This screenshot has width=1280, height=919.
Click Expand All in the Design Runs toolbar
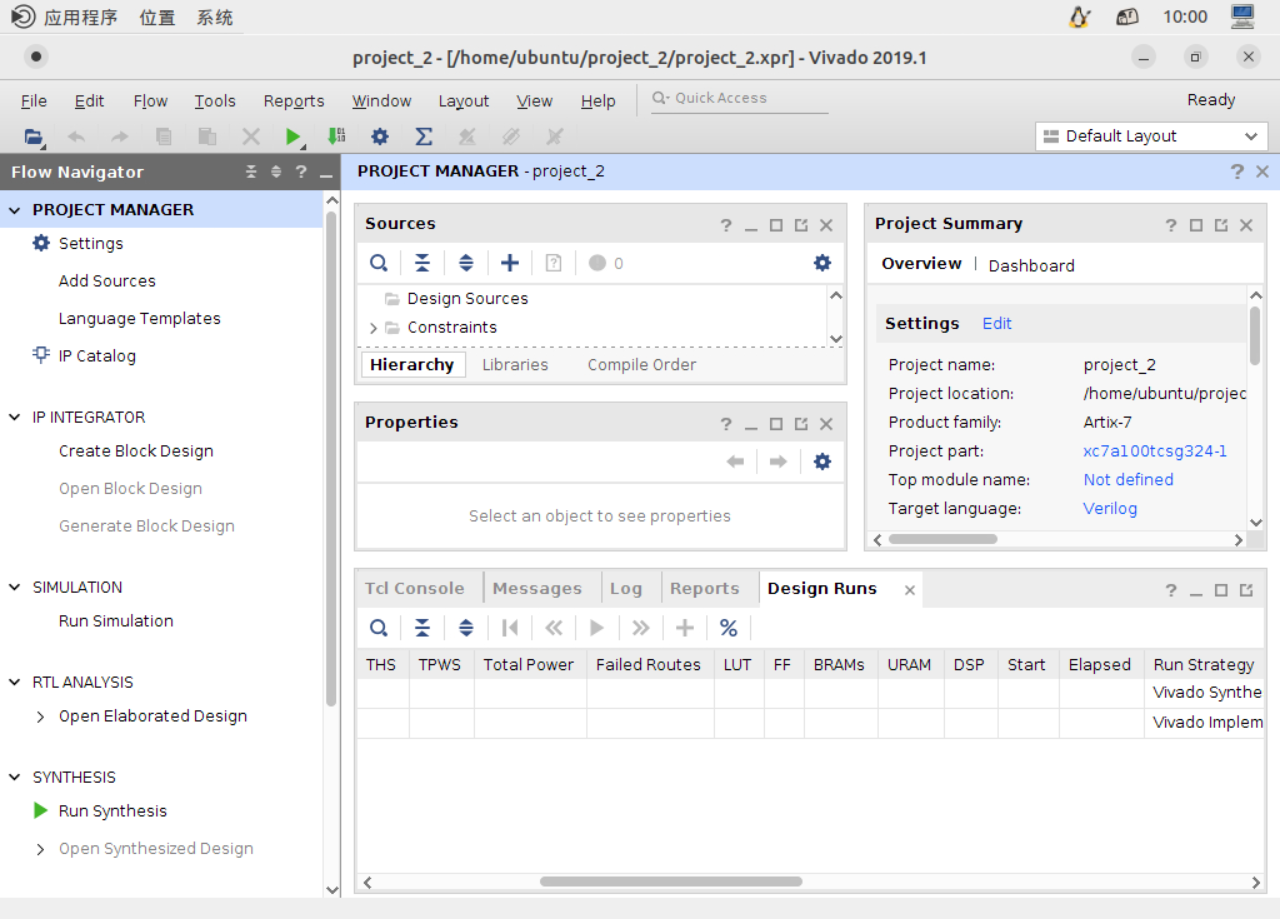pos(466,628)
